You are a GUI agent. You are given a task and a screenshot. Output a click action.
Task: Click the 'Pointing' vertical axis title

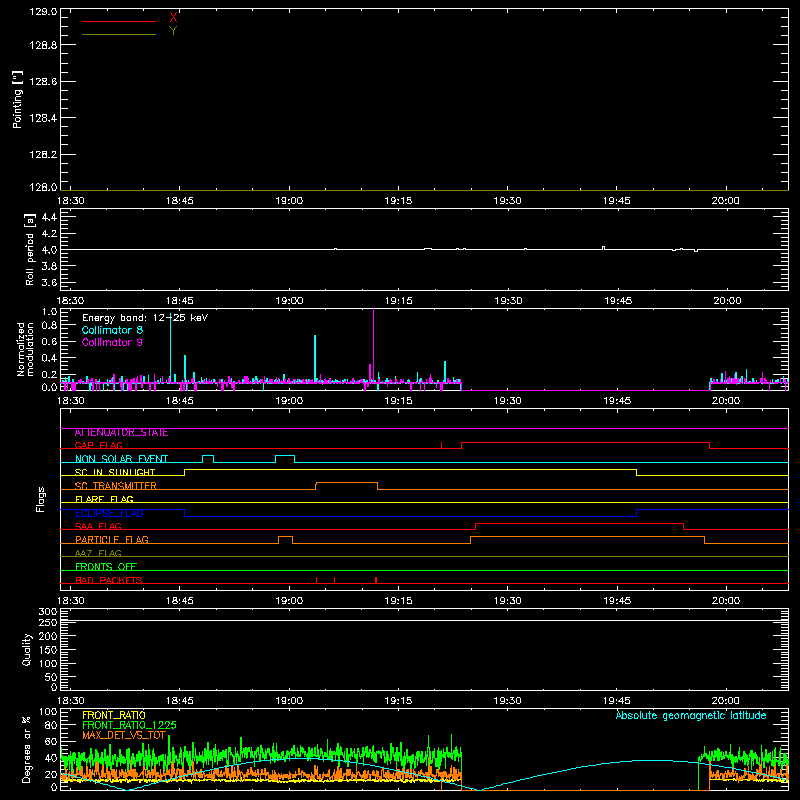pos(18,100)
